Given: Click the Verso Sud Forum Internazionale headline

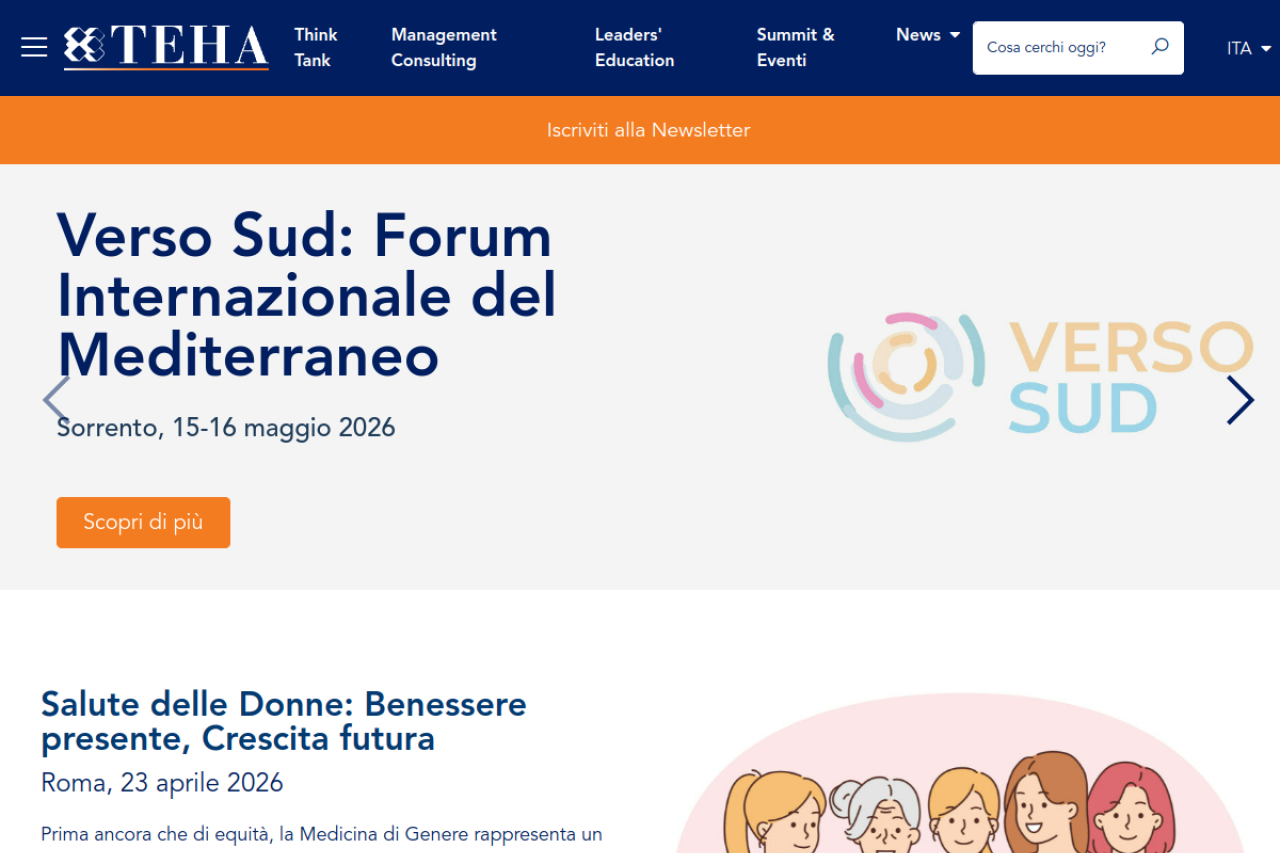Looking at the screenshot, I should (306, 296).
